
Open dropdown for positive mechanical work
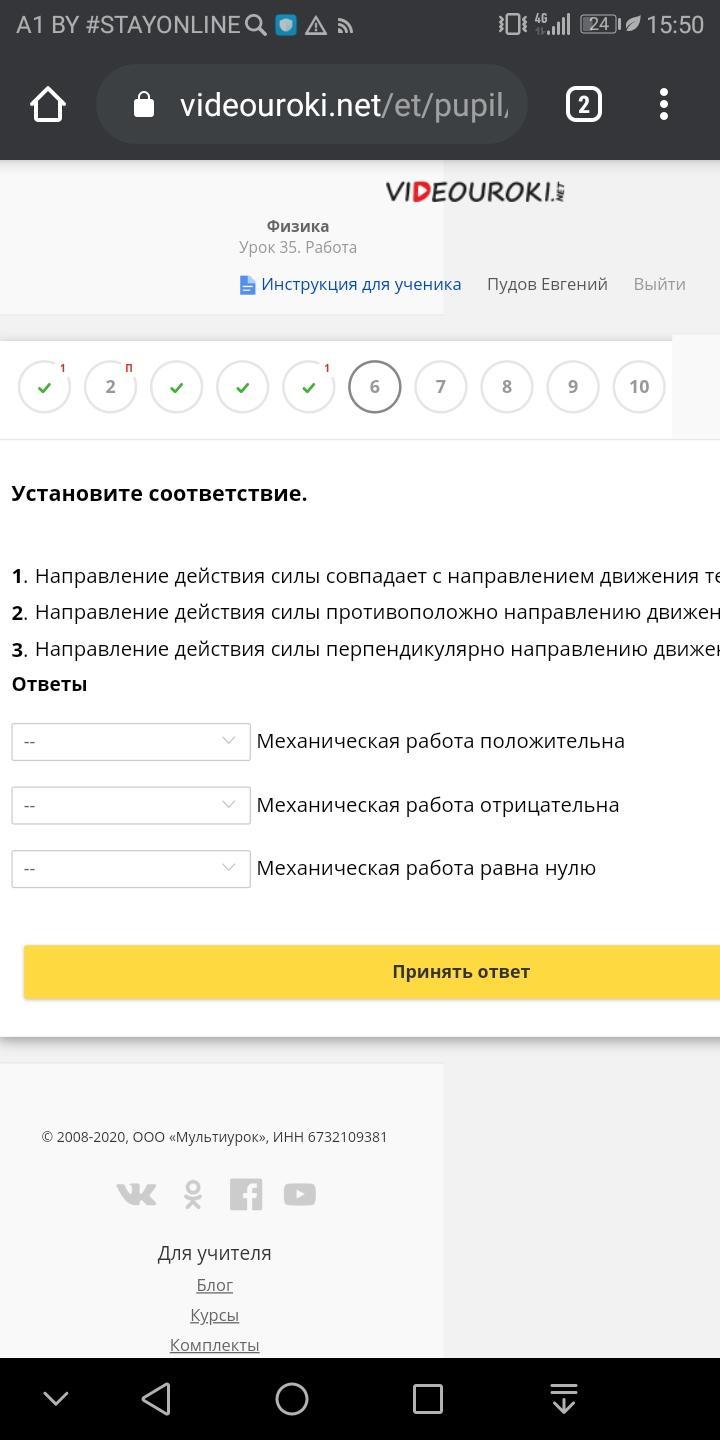click(131, 742)
